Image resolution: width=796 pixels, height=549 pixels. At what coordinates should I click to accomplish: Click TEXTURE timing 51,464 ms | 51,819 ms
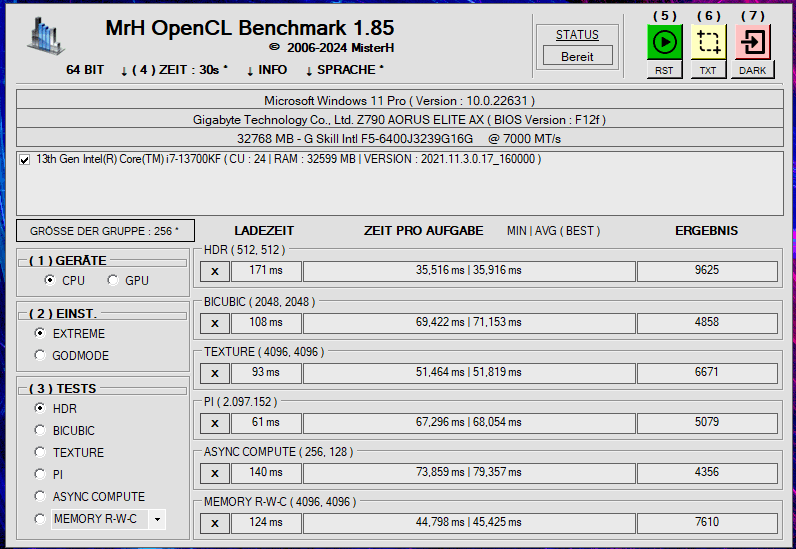tap(469, 373)
